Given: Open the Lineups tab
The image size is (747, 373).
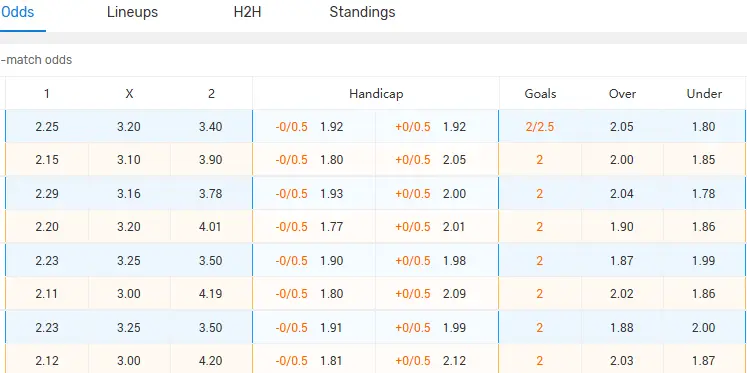Looking at the screenshot, I should click(132, 12).
